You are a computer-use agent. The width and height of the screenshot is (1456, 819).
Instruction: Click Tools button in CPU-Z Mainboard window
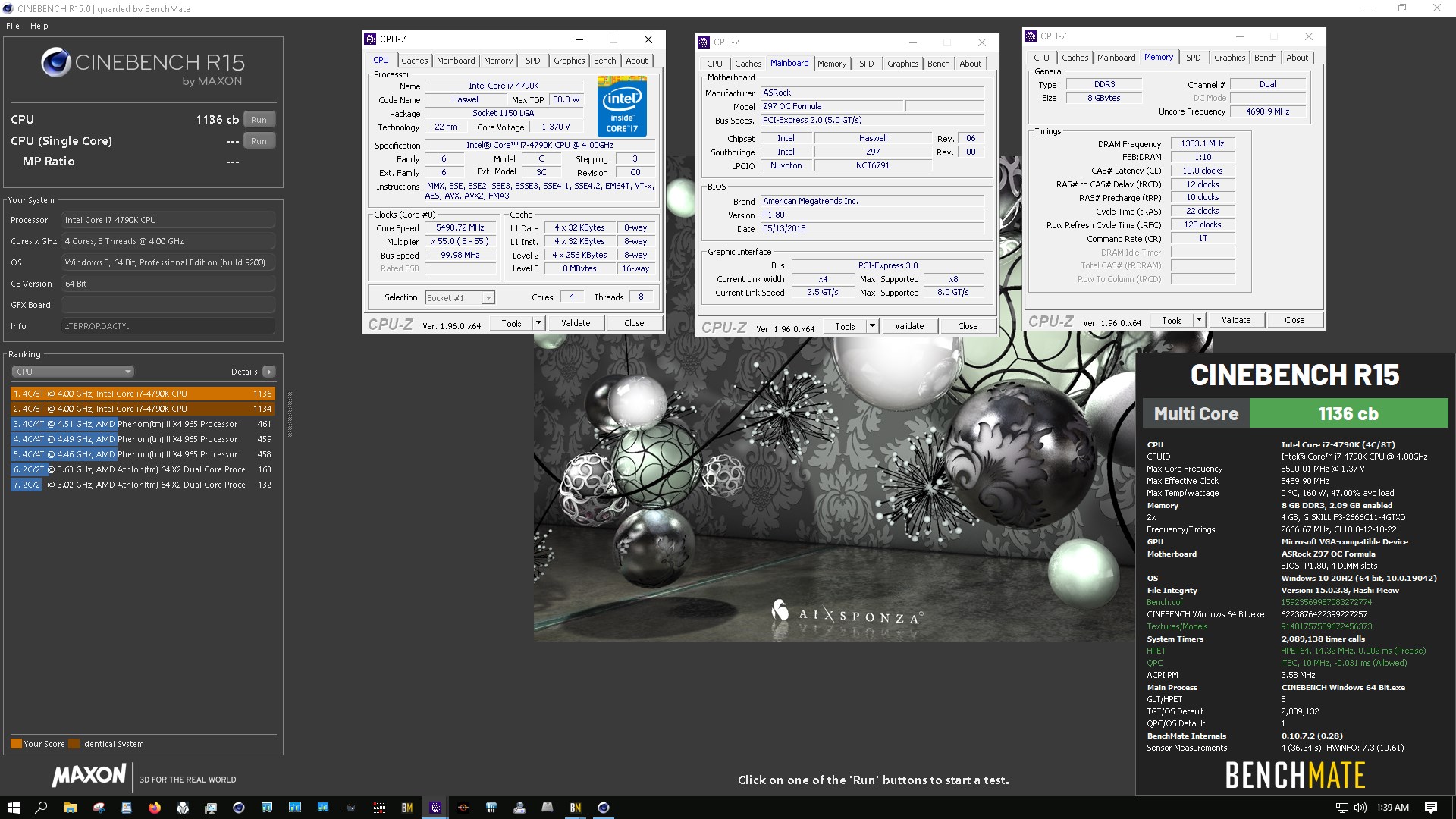point(845,326)
